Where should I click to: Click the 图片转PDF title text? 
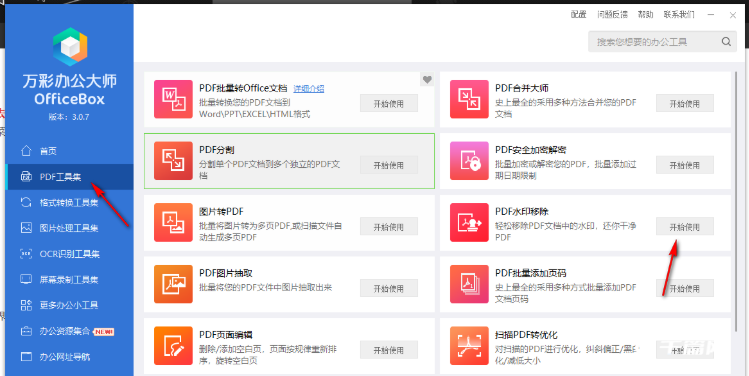point(222,211)
